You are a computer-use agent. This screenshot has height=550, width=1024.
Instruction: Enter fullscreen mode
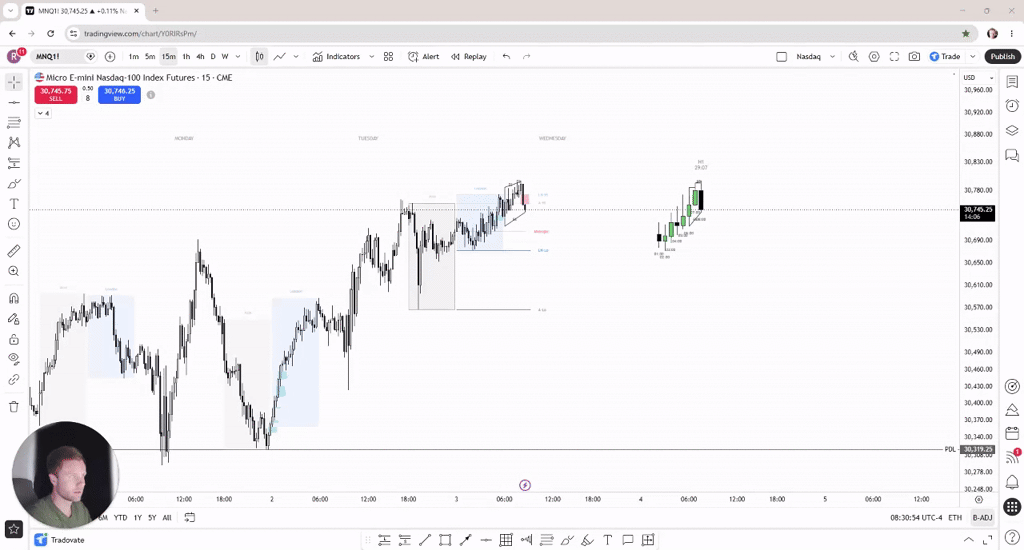[894, 57]
